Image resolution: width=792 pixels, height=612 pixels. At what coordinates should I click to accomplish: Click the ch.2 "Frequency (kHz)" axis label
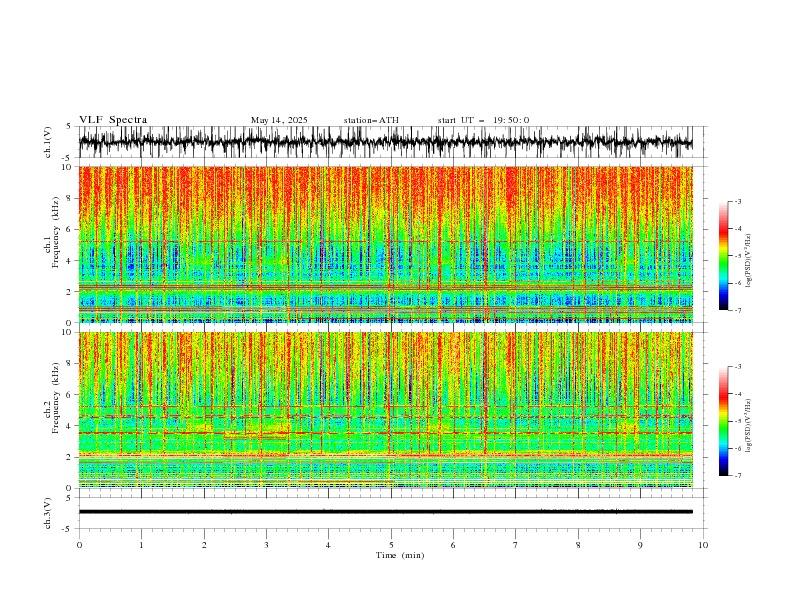point(56,397)
